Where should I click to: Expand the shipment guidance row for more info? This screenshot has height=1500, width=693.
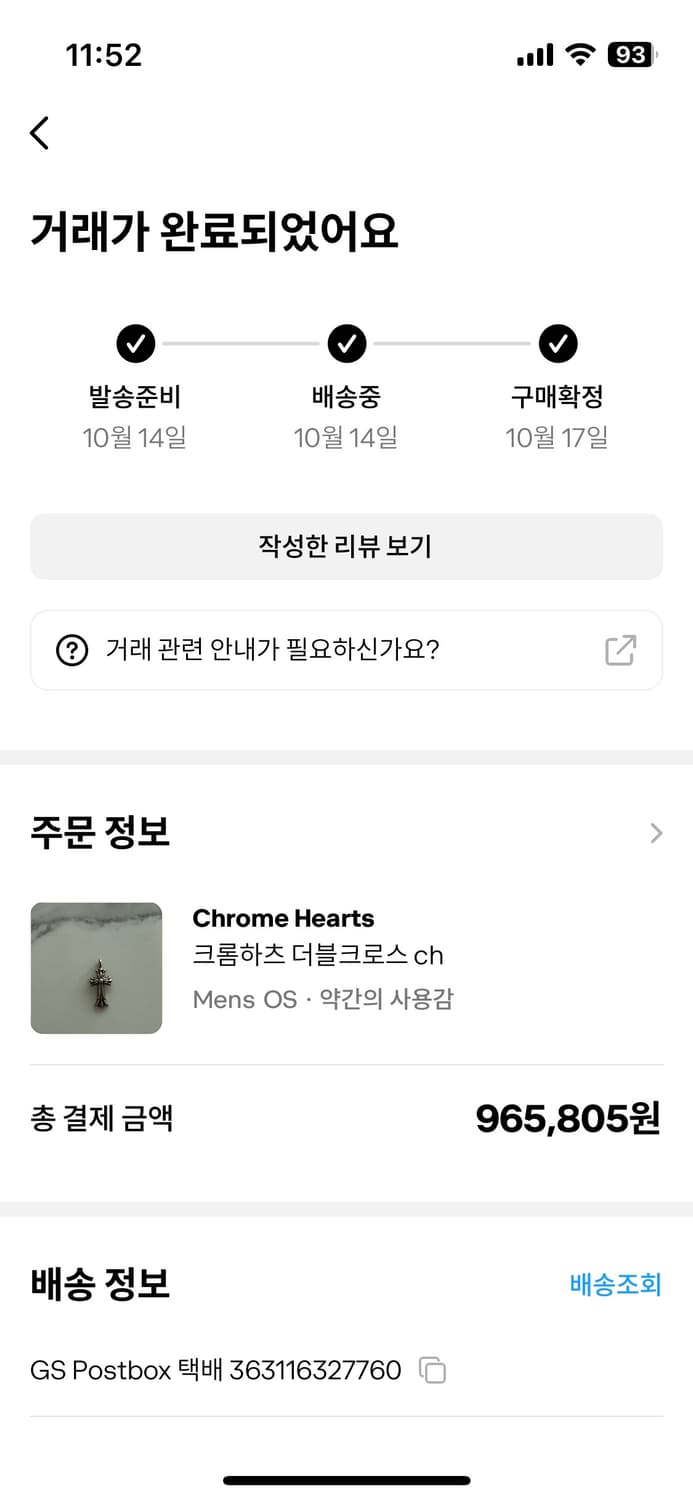(x=346, y=650)
